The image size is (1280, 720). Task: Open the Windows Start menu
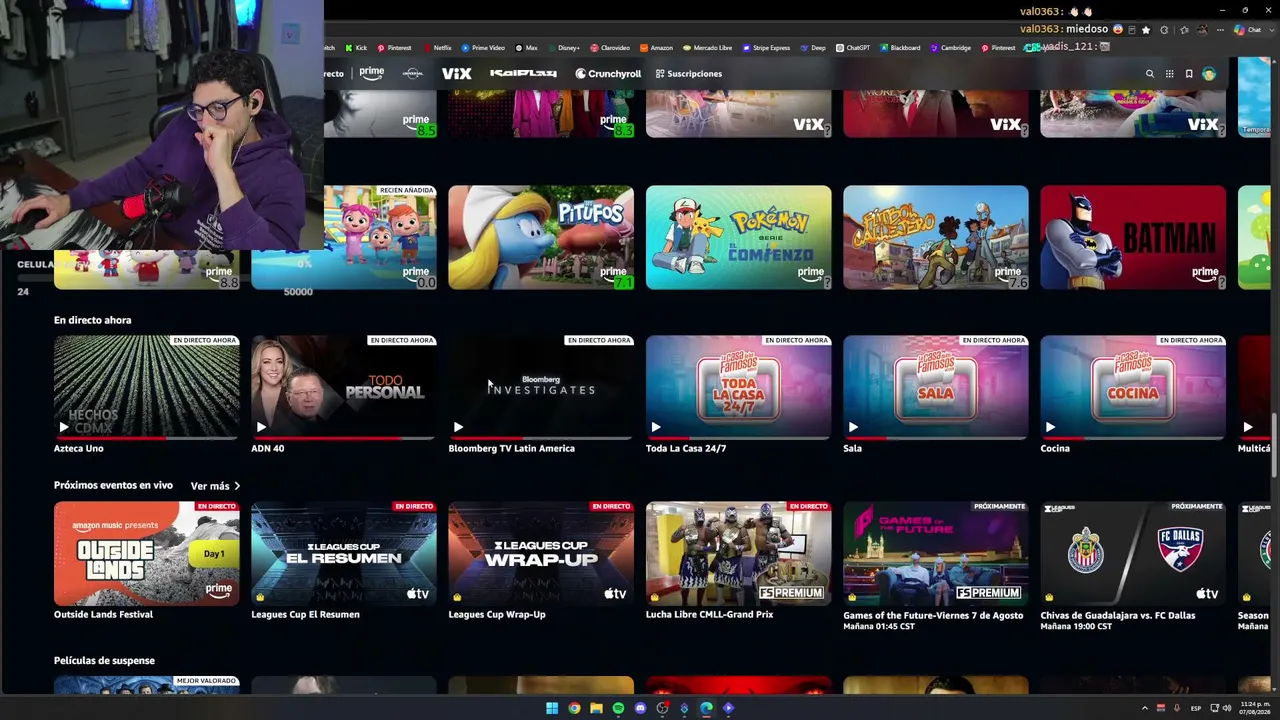click(x=552, y=708)
